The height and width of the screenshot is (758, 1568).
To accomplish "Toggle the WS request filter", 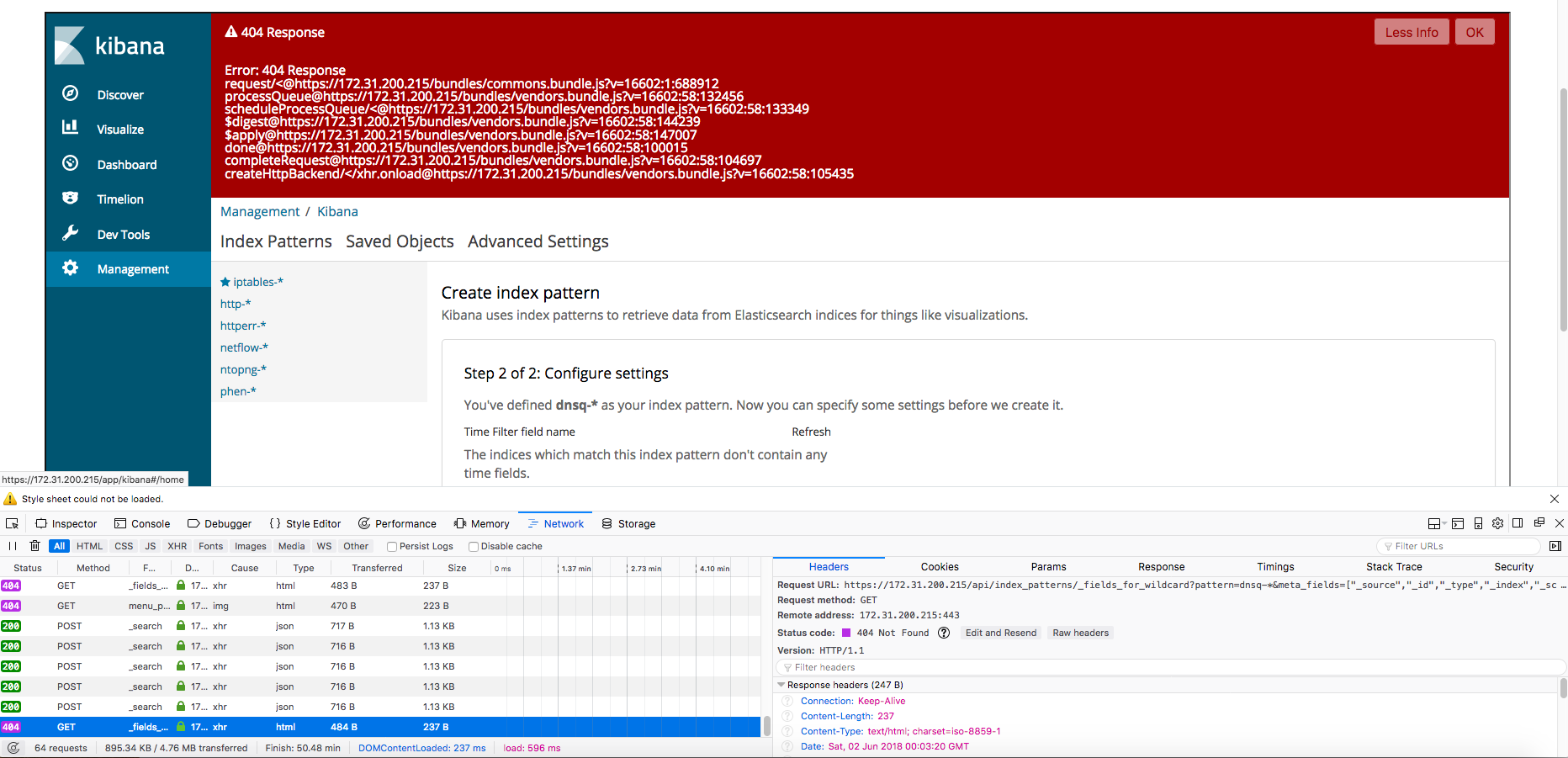I will coord(324,546).
